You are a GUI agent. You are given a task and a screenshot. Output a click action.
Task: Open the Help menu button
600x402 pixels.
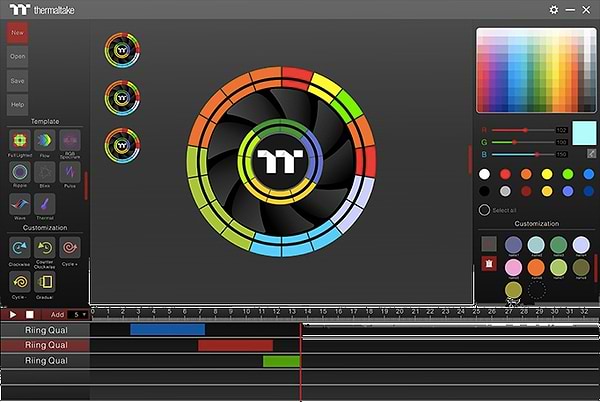(17, 104)
